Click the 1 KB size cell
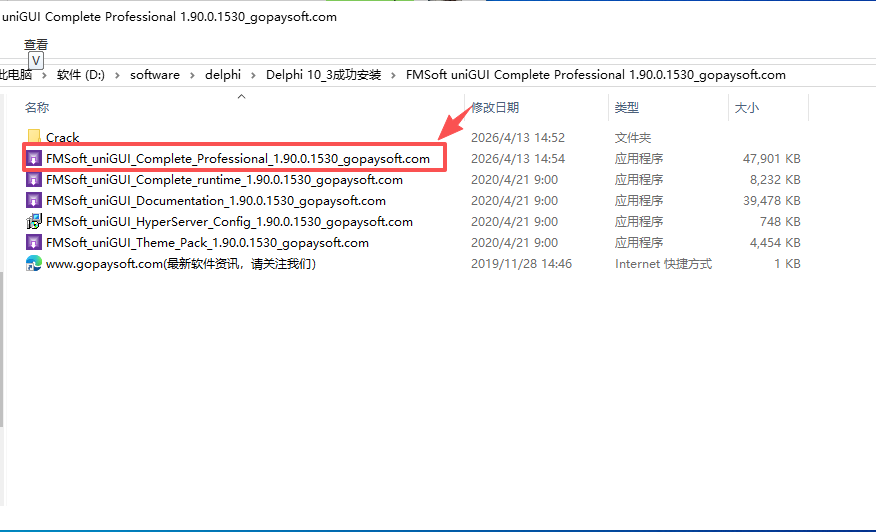 [787, 264]
